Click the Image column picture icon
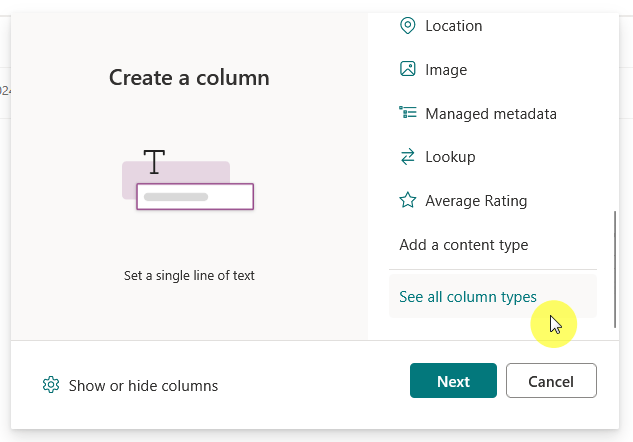The height and width of the screenshot is (442, 633). click(x=407, y=69)
